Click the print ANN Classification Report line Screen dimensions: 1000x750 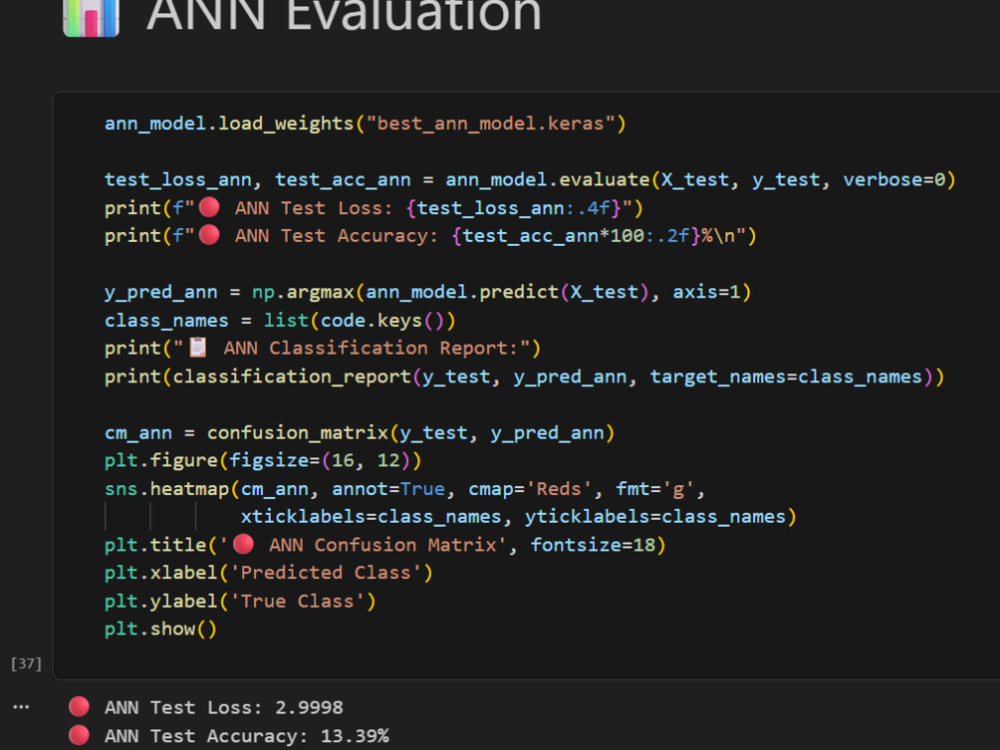[x=323, y=348]
